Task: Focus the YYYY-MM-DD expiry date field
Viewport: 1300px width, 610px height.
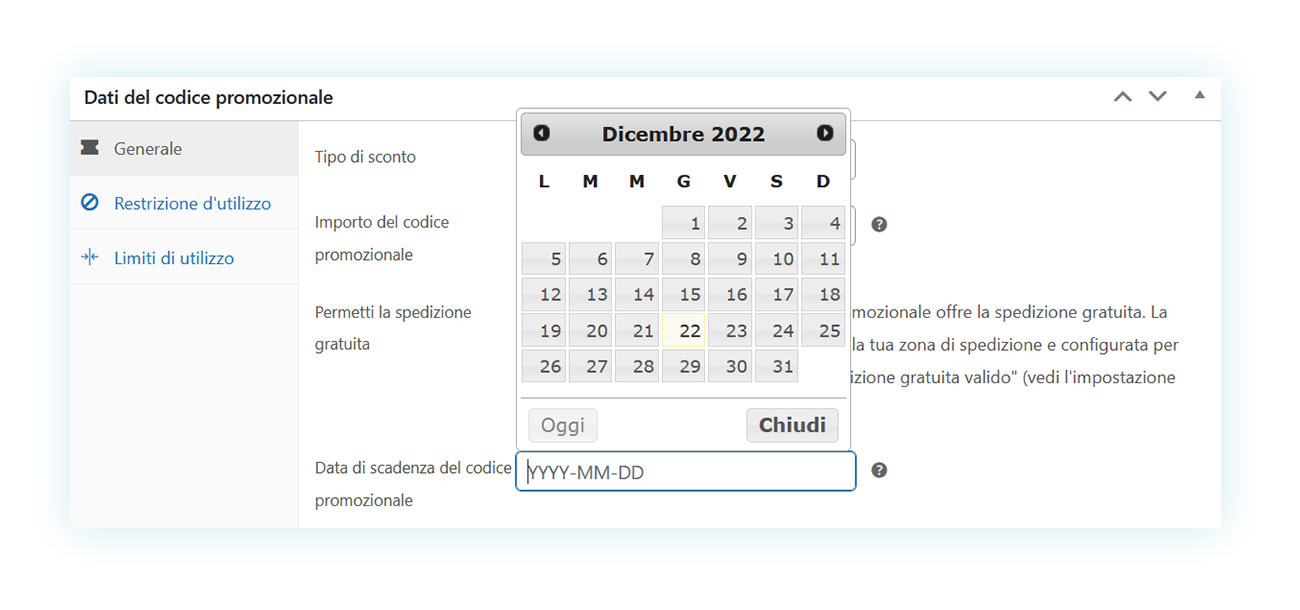Action: [x=686, y=471]
